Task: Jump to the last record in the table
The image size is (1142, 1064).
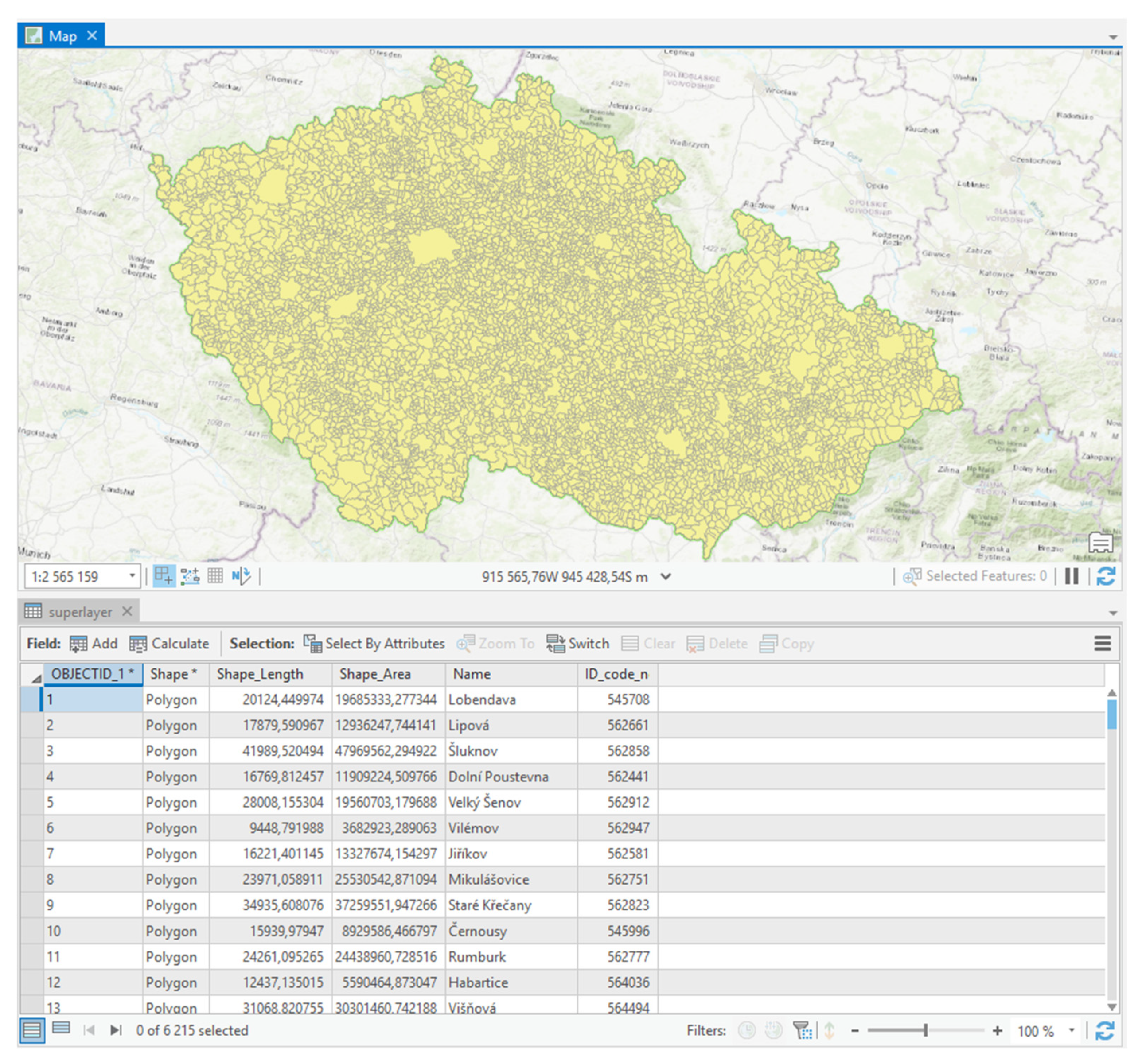Action: point(114,1031)
